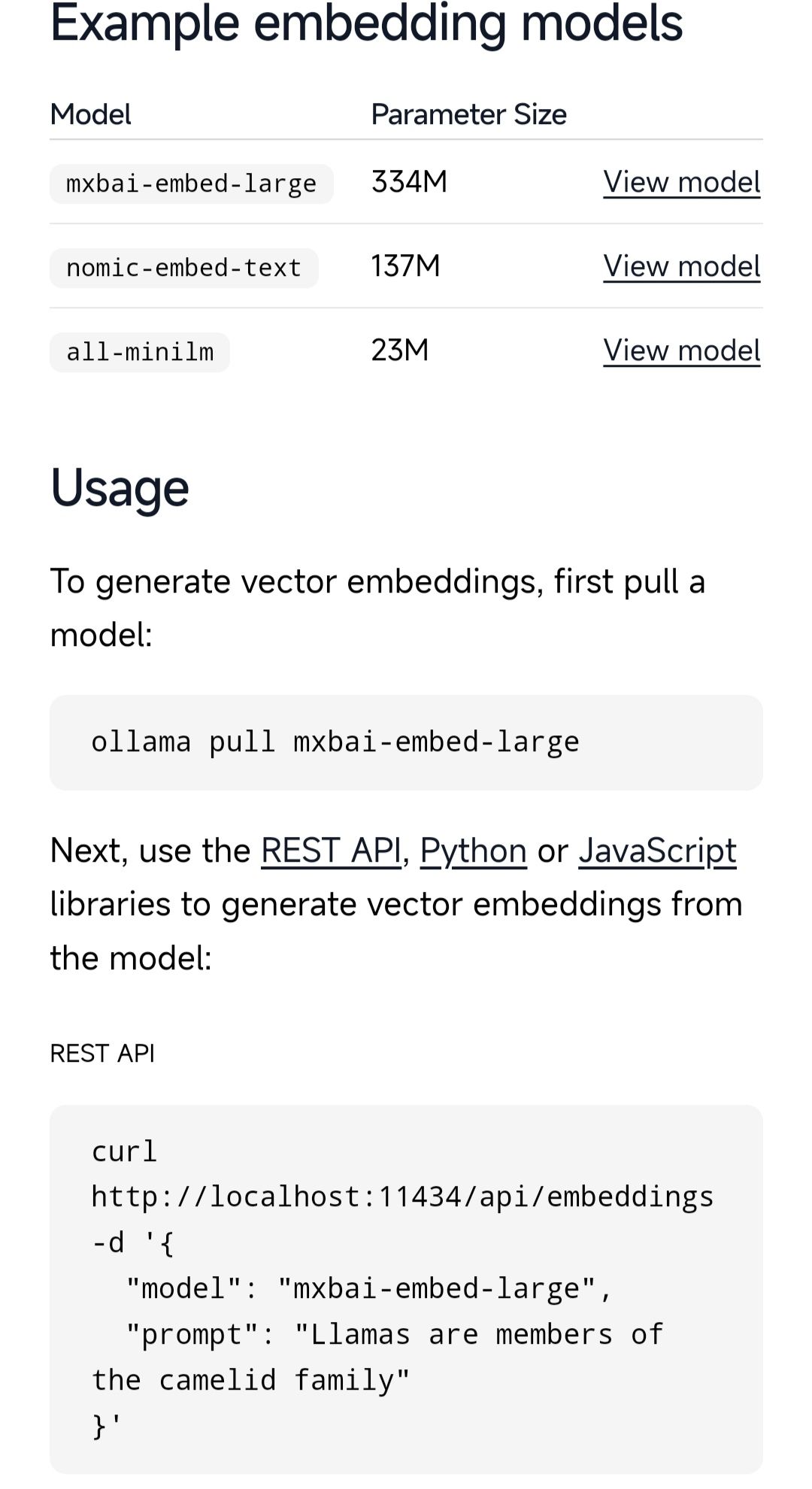The width and height of the screenshot is (812, 1489).
Task: Open View model link for all-minilm
Action: (x=681, y=351)
